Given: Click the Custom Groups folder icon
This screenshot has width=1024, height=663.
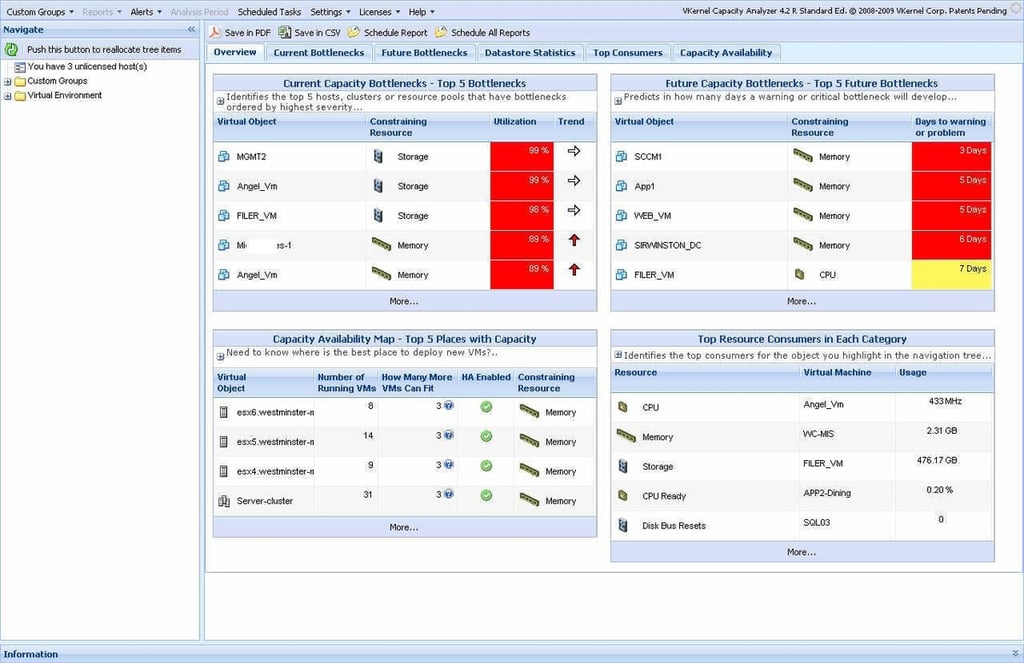Looking at the screenshot, I should [20, 81].
